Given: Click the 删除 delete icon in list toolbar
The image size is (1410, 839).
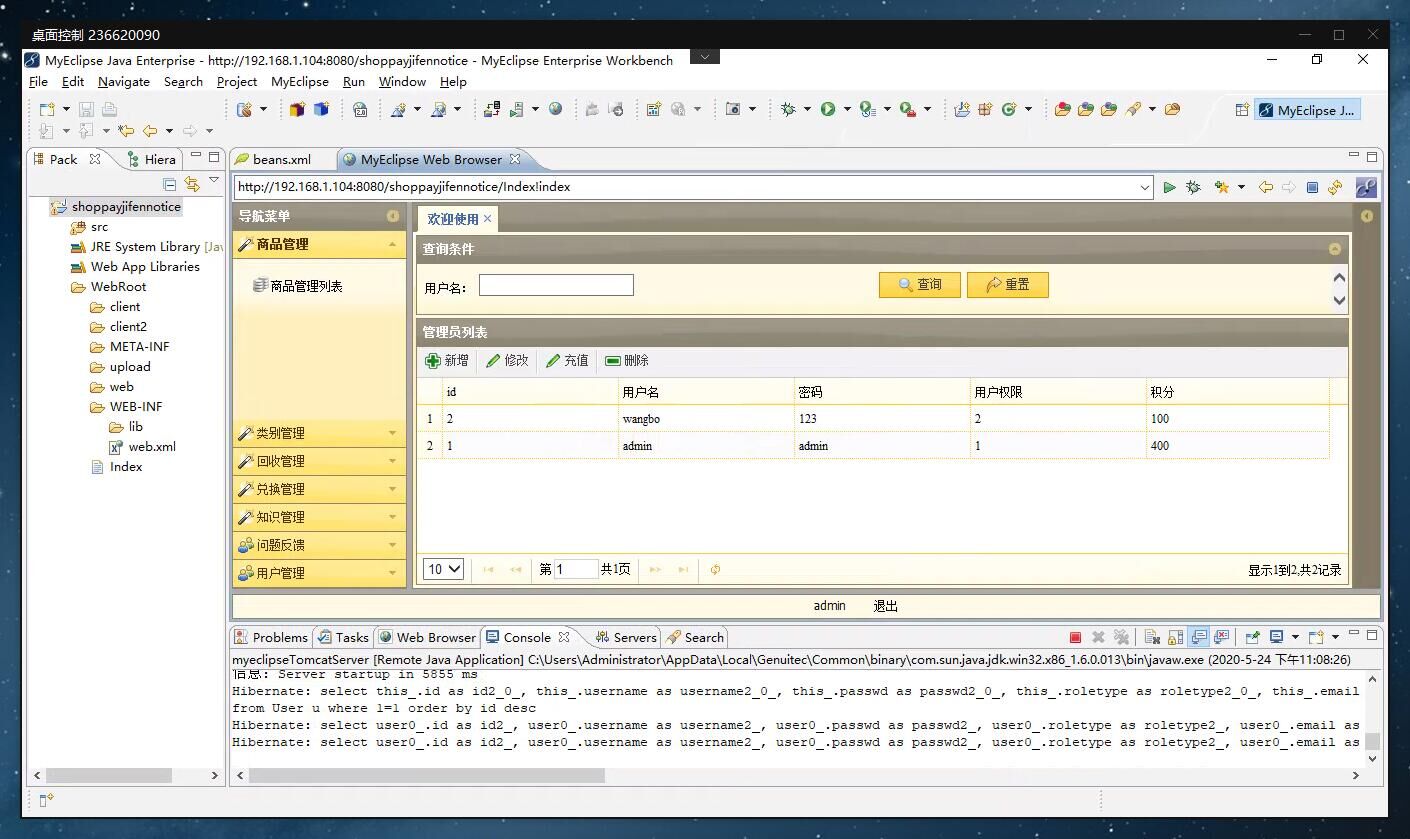Looking at the screenshot, I should (x=613, y=361).
